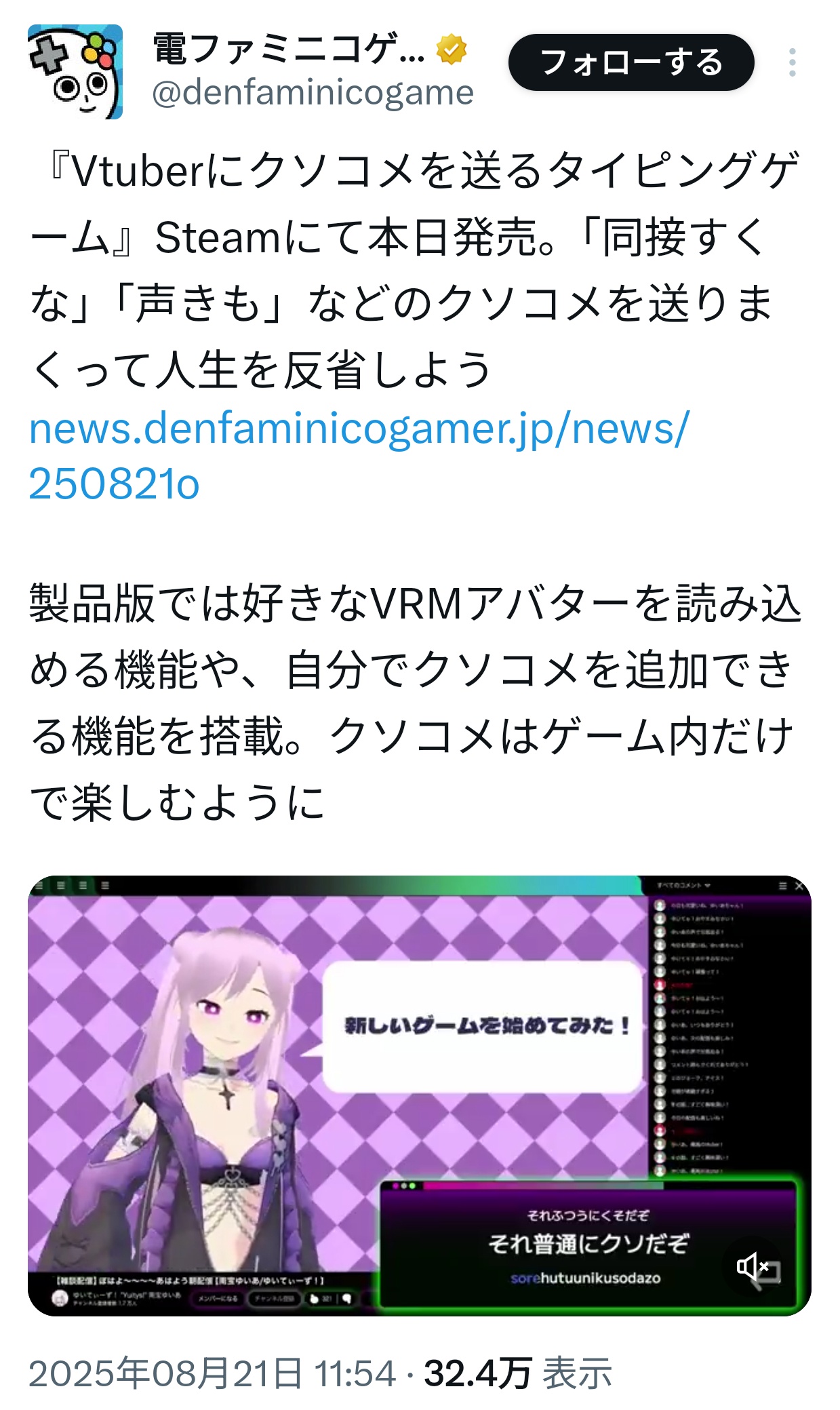This screenshot has width=840, height=1410.
Task: Click the gold verified badge
Action: (x=452, y=50)
